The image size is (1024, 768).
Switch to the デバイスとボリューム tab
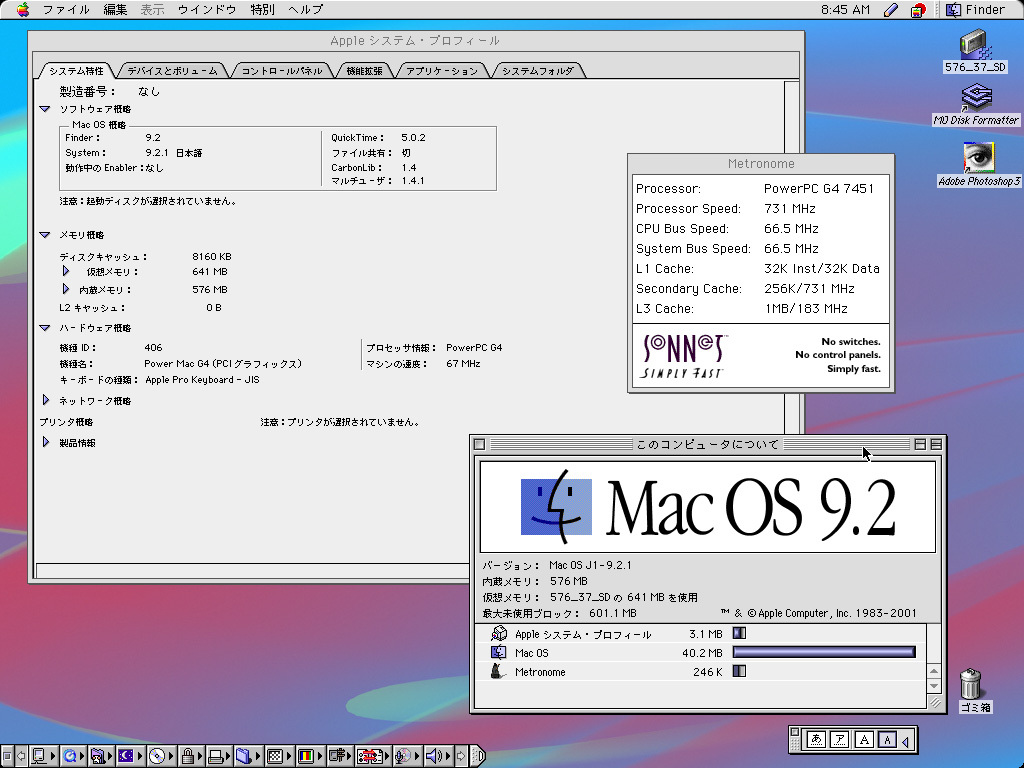coord(172,71)
